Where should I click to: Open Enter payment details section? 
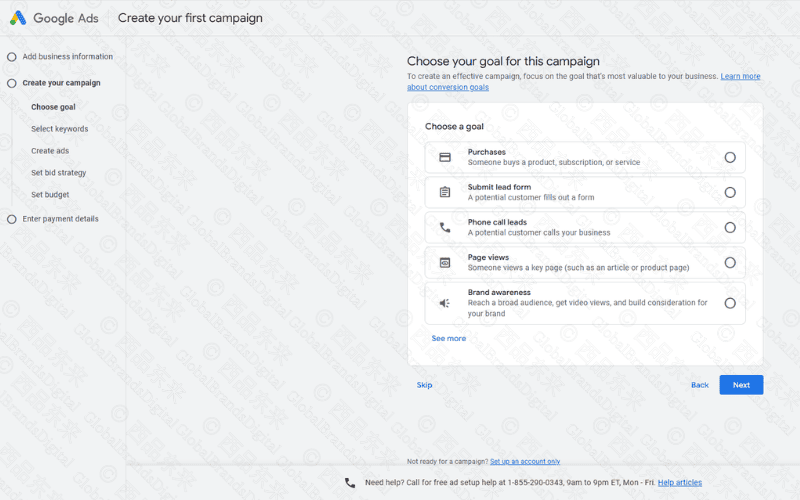pyautogui.click(x=60, y=219)
